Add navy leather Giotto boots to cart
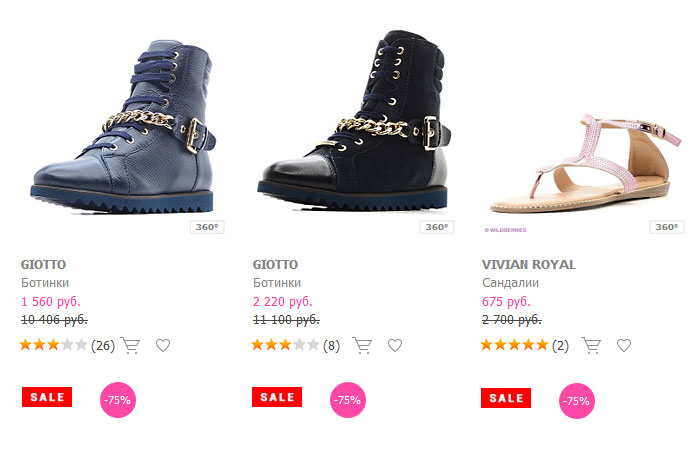The height and width of the screenshot is (450, 700). pos(130,346)
